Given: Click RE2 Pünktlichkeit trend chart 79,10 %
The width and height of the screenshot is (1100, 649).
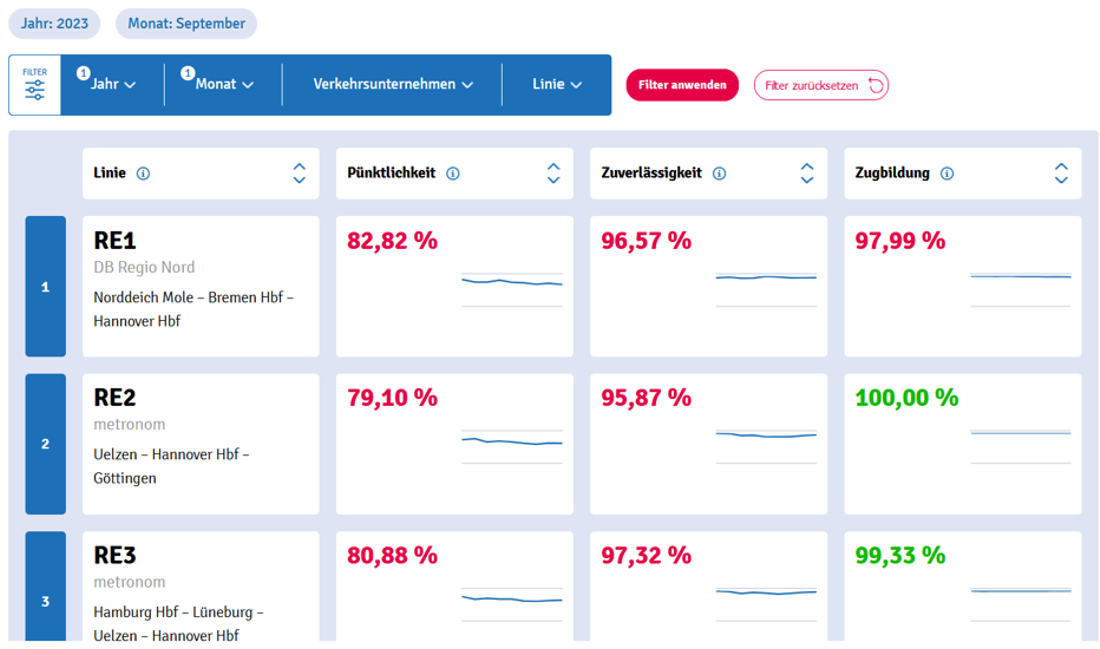Looking at the screenshot, I should pos(511,441).
